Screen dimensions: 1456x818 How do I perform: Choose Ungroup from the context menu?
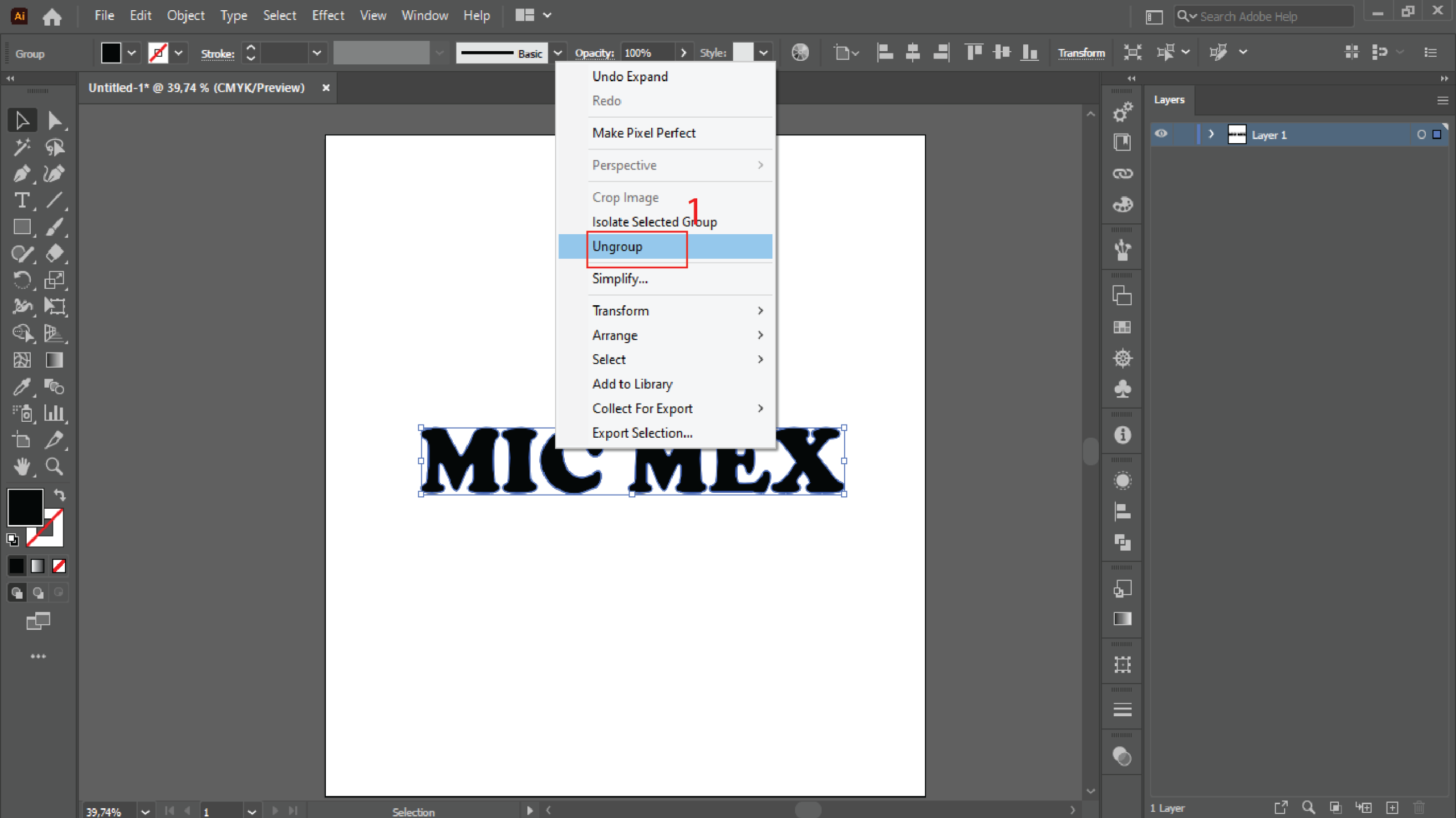click(x=617, y=247)
